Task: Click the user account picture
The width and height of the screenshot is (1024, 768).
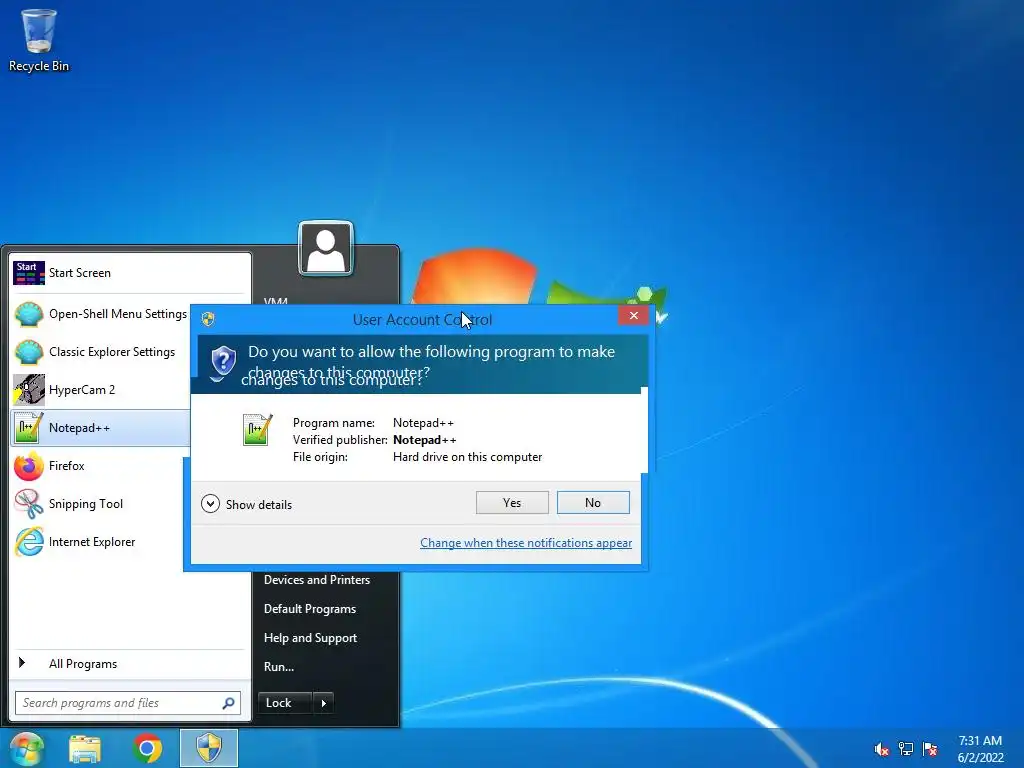Action: point(326,249)
